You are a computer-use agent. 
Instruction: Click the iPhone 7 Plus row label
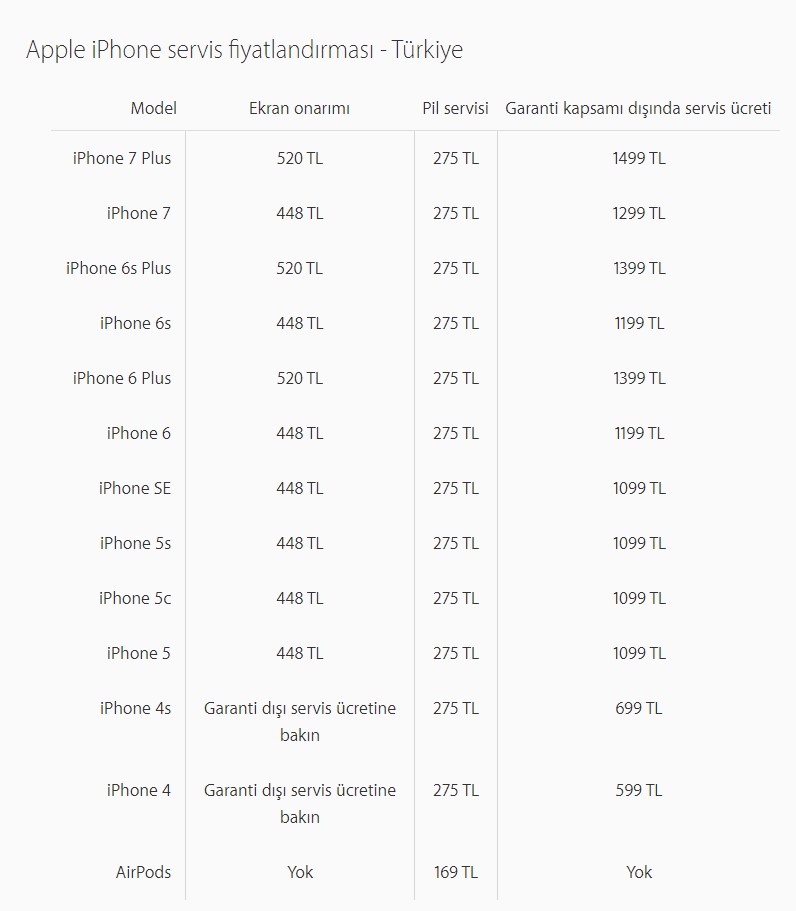[122, 158]
